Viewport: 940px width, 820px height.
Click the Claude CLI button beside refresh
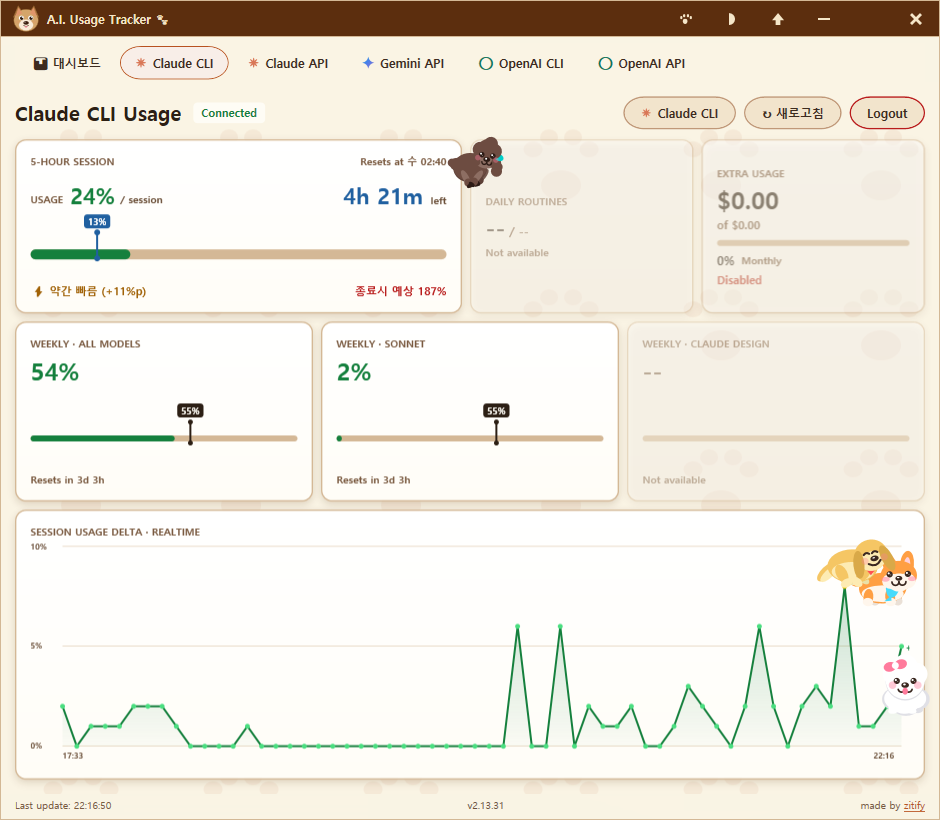[679, 113]
